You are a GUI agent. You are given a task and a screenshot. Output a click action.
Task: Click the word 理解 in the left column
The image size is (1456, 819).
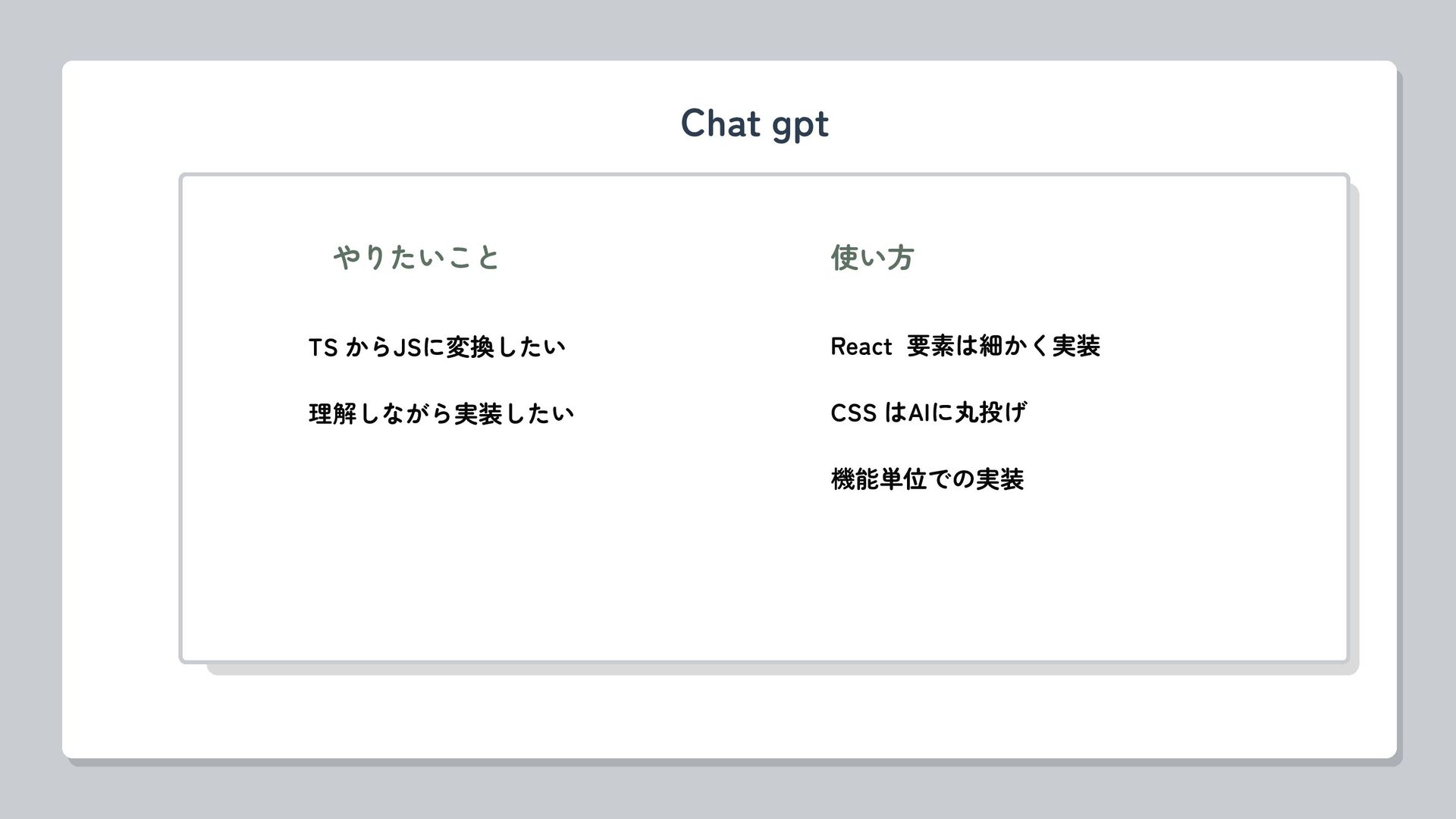click(332, 414)
